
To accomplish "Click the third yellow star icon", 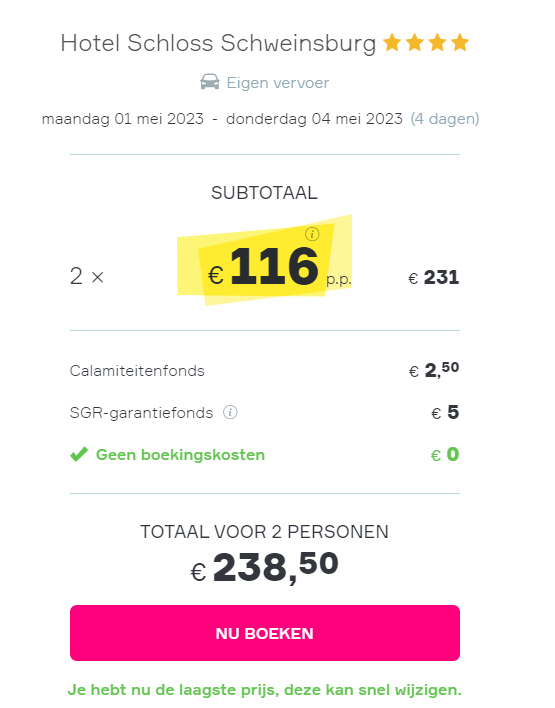I will [x=437, y=43].
